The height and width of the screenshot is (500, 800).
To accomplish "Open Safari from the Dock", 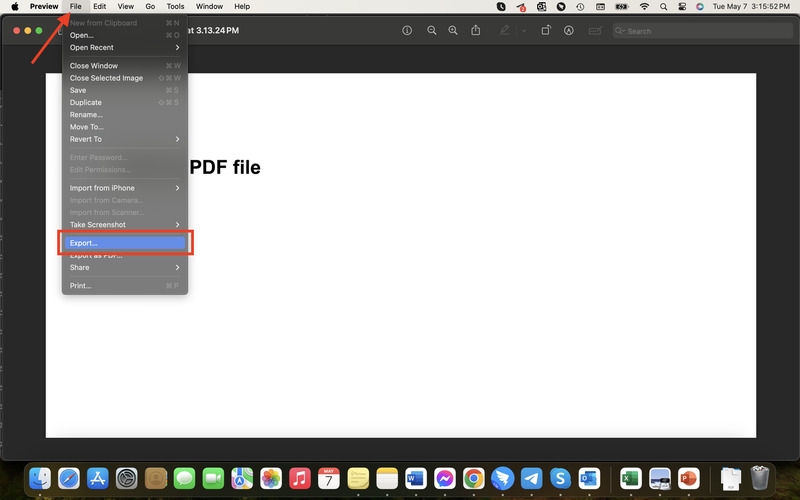I will [69, 479].
